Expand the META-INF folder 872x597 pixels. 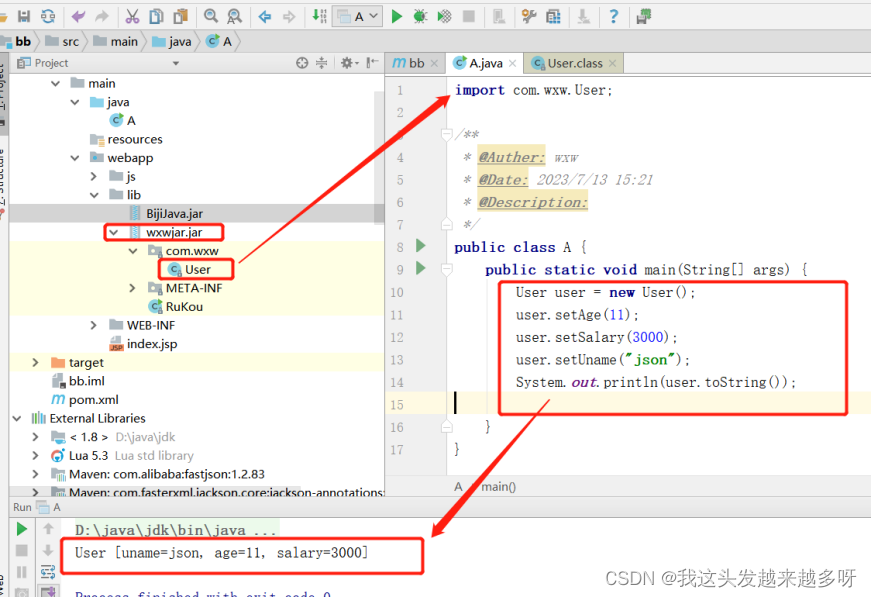pos(132,288)
